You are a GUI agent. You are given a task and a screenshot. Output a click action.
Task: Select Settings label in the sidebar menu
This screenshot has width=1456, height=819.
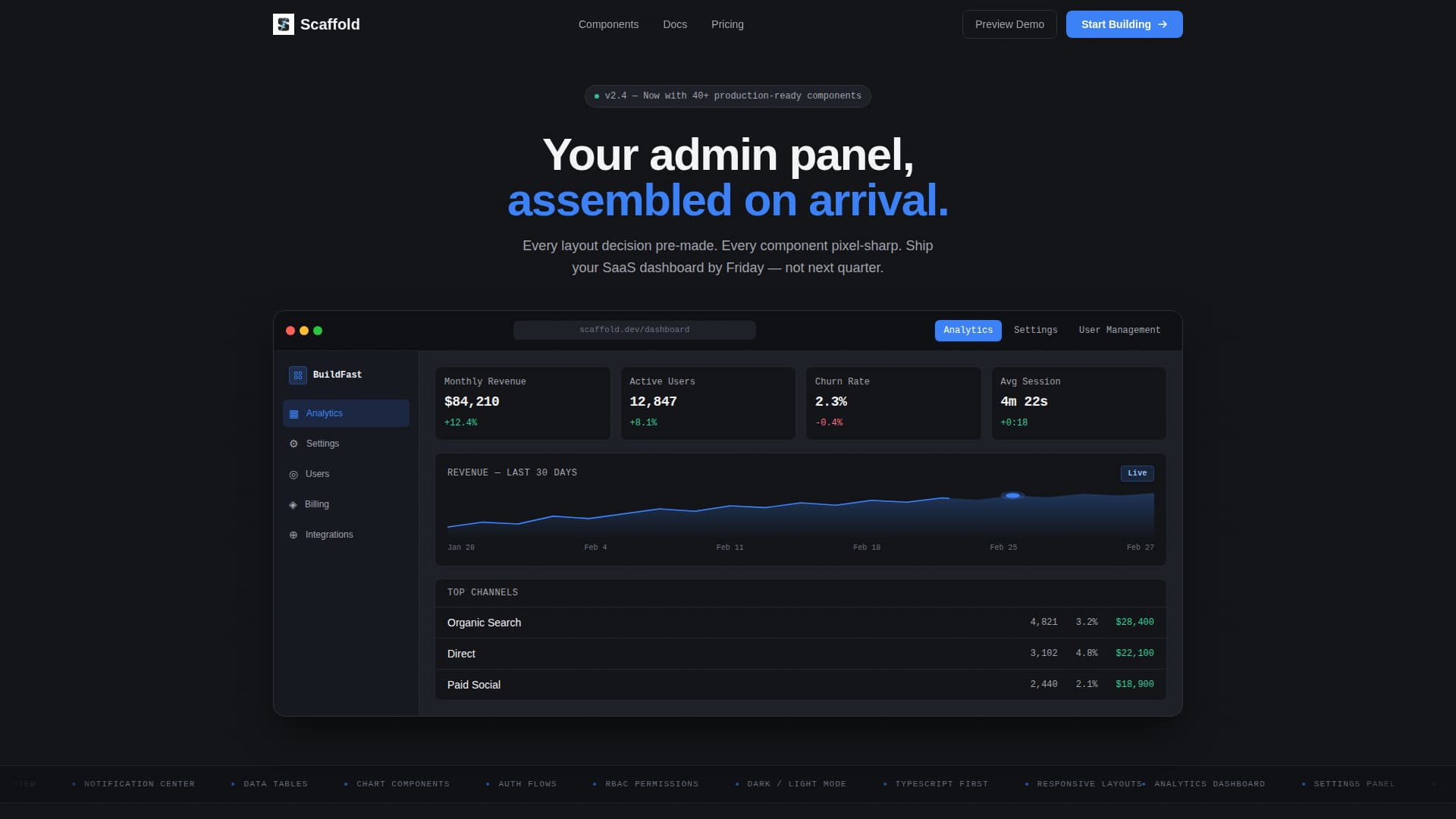(322, 444)
